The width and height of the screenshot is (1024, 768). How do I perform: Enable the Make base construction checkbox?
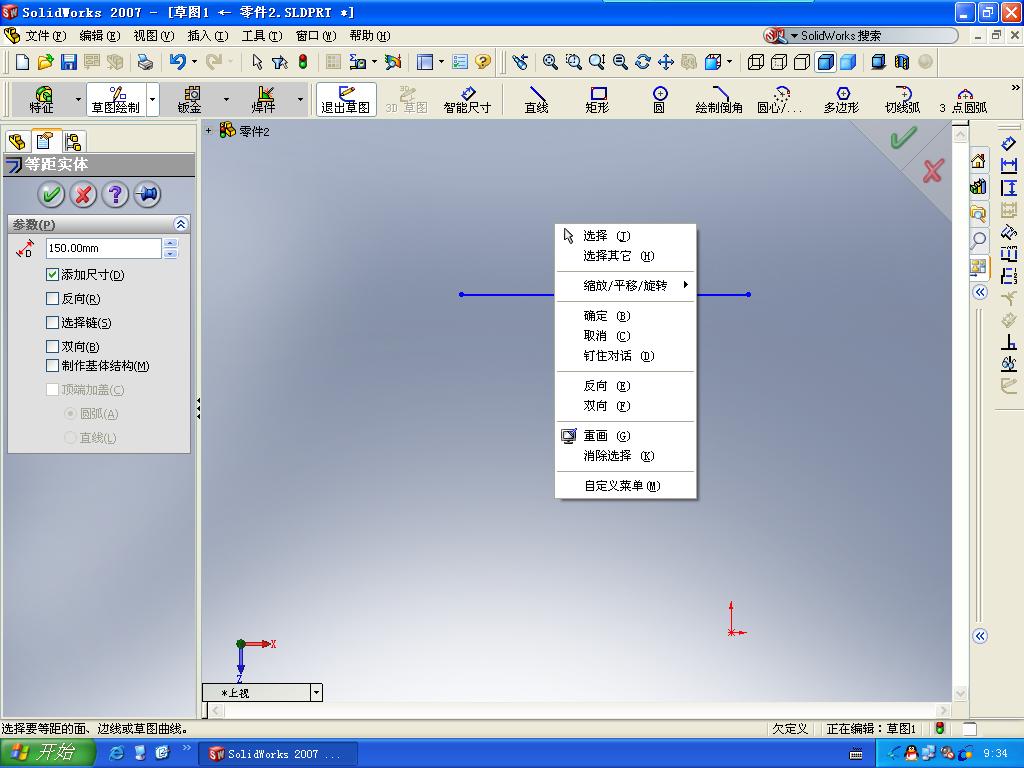coord(53,366)
